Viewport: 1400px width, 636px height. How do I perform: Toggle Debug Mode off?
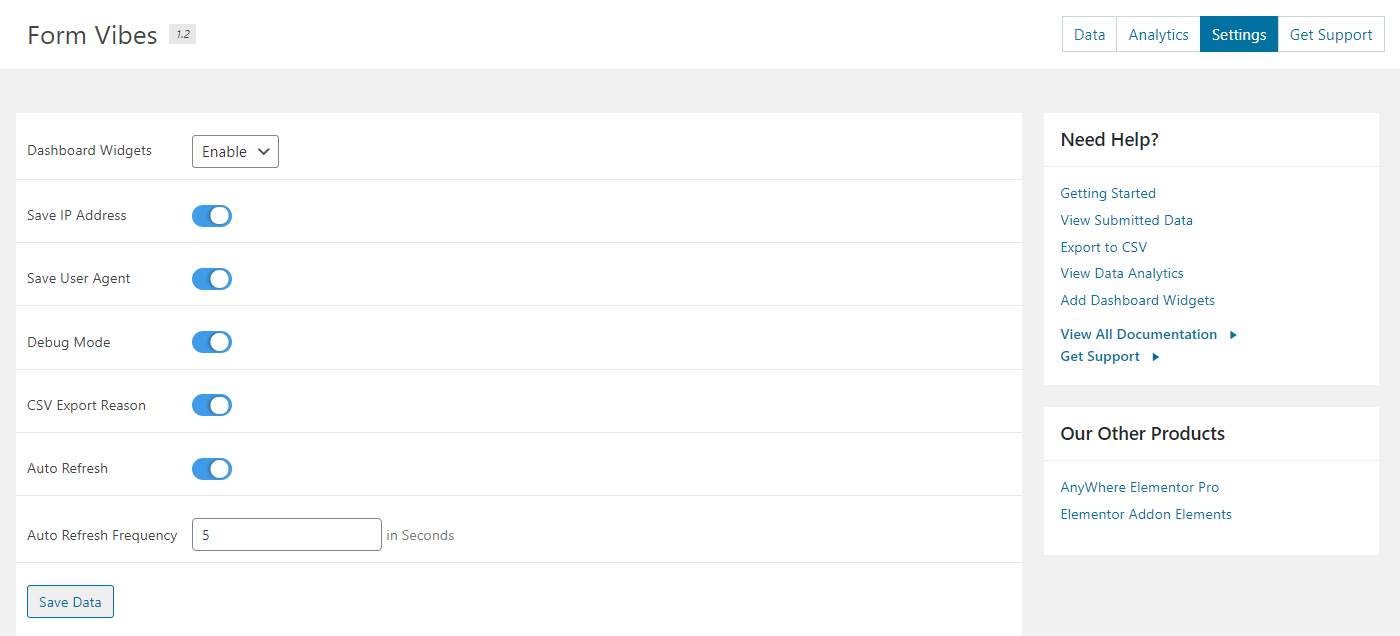tap(211, 342)
